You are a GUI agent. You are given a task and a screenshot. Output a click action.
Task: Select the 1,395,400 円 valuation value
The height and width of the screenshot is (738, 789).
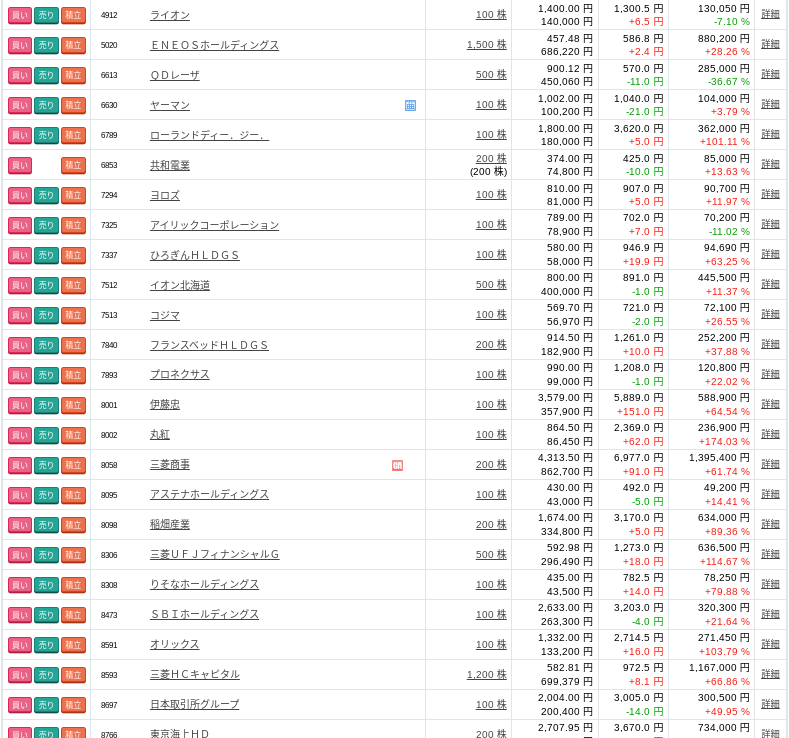pyautogui.click(x=719, y=458)
